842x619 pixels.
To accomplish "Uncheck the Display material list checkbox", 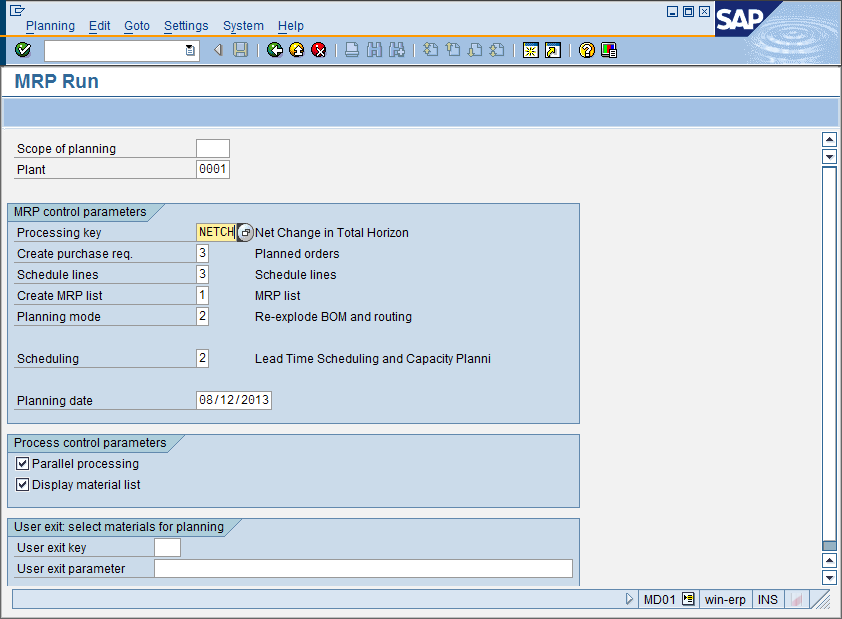I will pos(23,485).
